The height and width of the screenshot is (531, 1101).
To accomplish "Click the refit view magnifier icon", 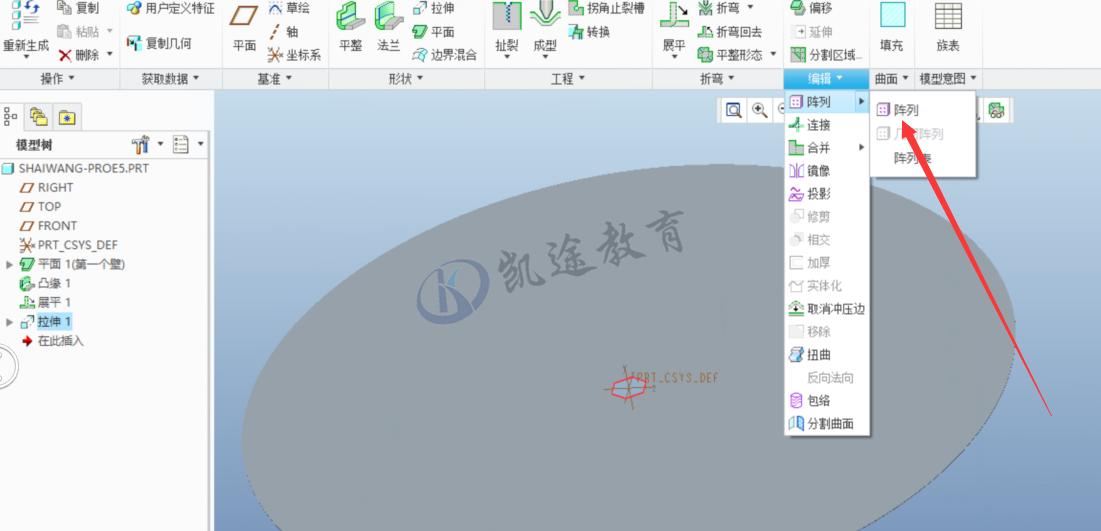I will (x=734, y=110).
